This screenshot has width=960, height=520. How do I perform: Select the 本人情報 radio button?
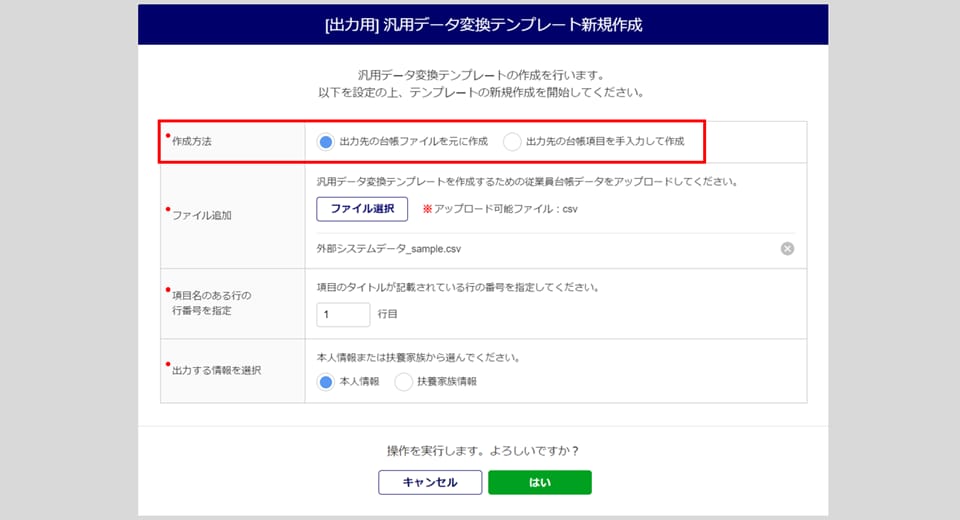326,382
